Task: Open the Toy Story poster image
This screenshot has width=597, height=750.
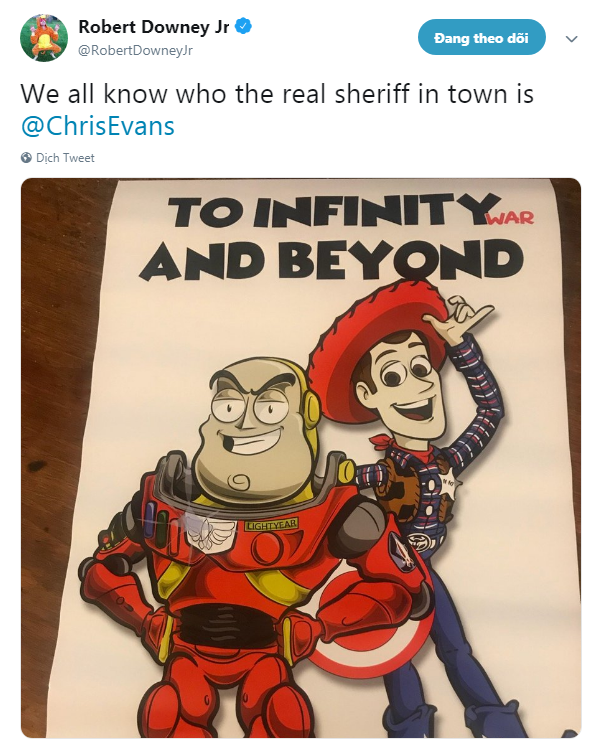Action: tap(301, 458)
